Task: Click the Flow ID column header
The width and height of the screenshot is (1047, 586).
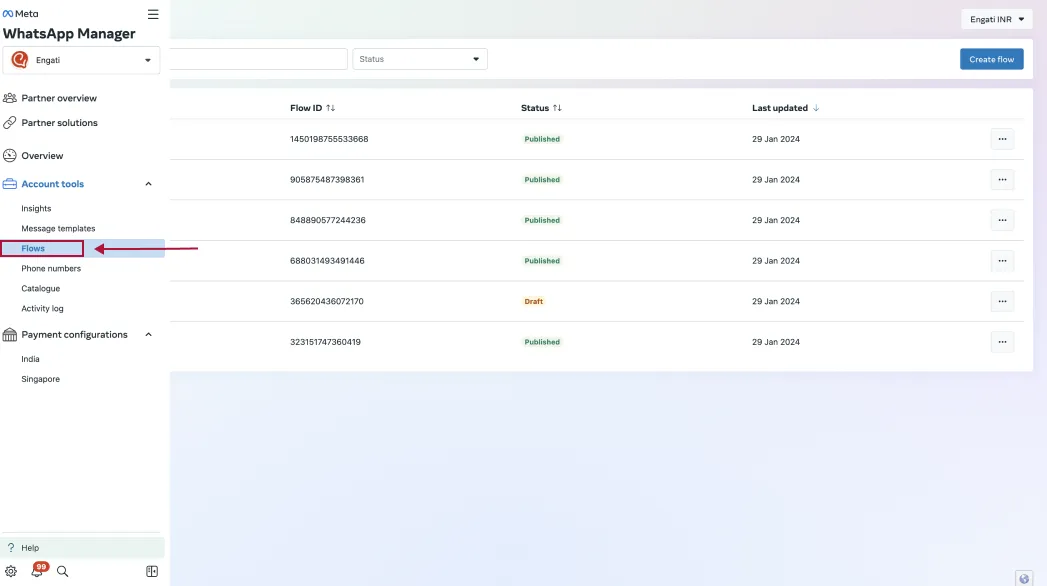Action: click(x=306, y=108)
